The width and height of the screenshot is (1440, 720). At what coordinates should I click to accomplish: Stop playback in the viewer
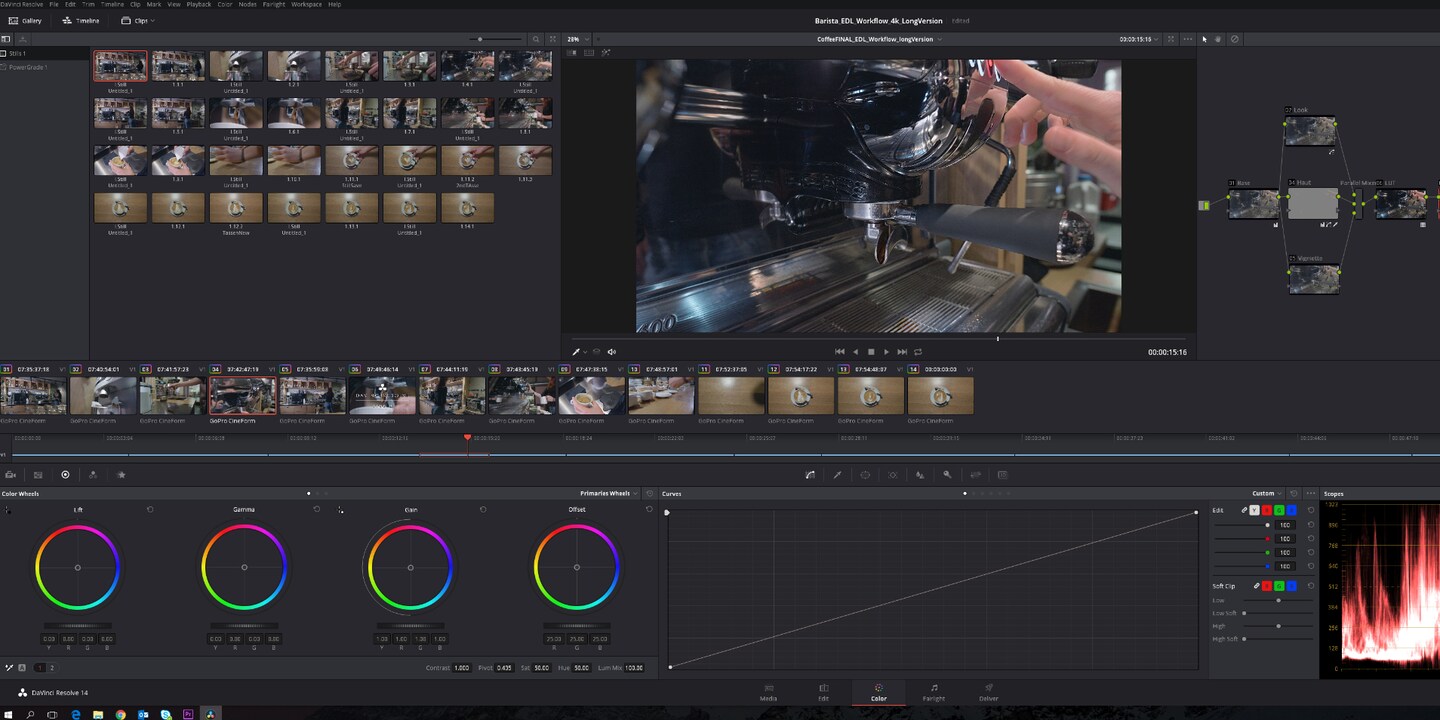(x=871, y=352)
